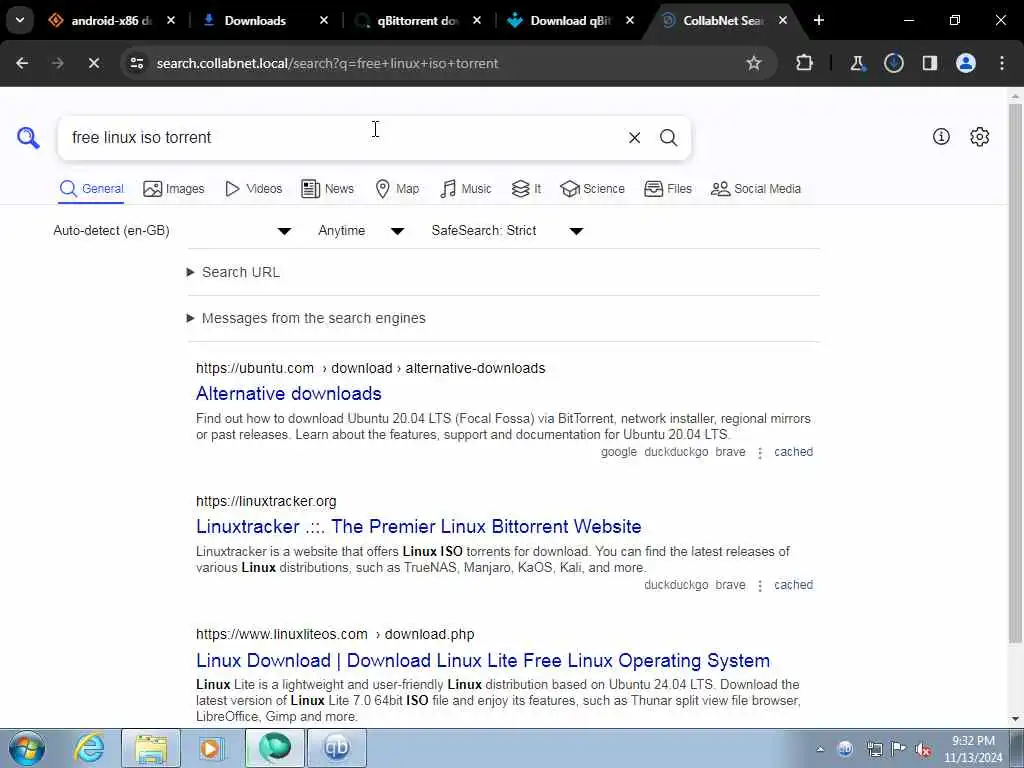Show hidden system tray icons
This screenshot has width=1024, height=768.
(x=820, y=750)
